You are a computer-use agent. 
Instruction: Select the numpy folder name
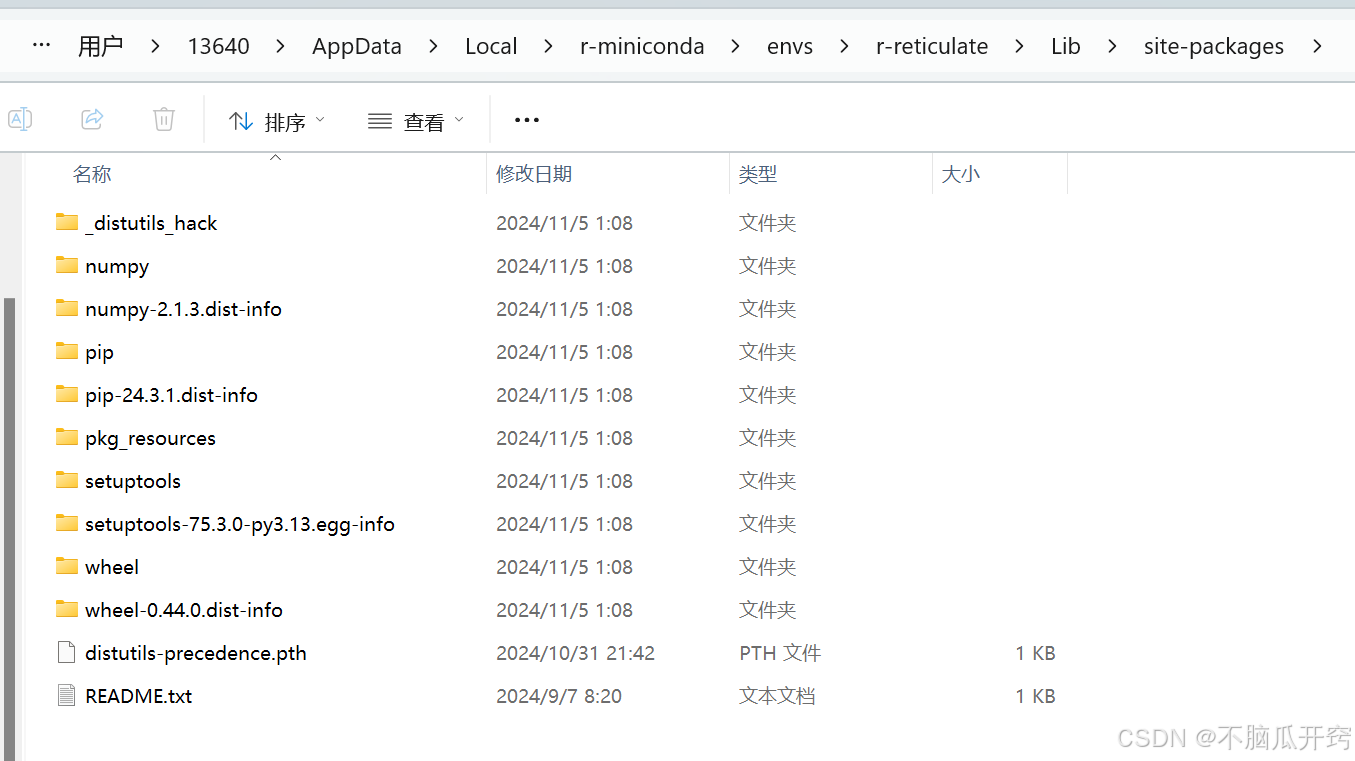[117, 266]
